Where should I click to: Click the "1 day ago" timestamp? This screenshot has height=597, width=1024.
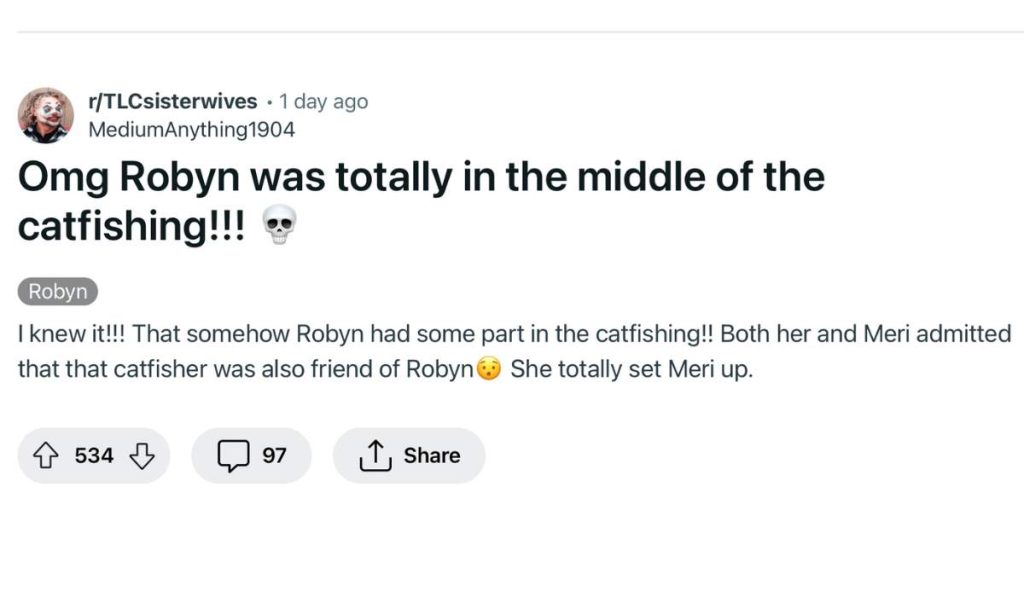click(x=324, y=101)
